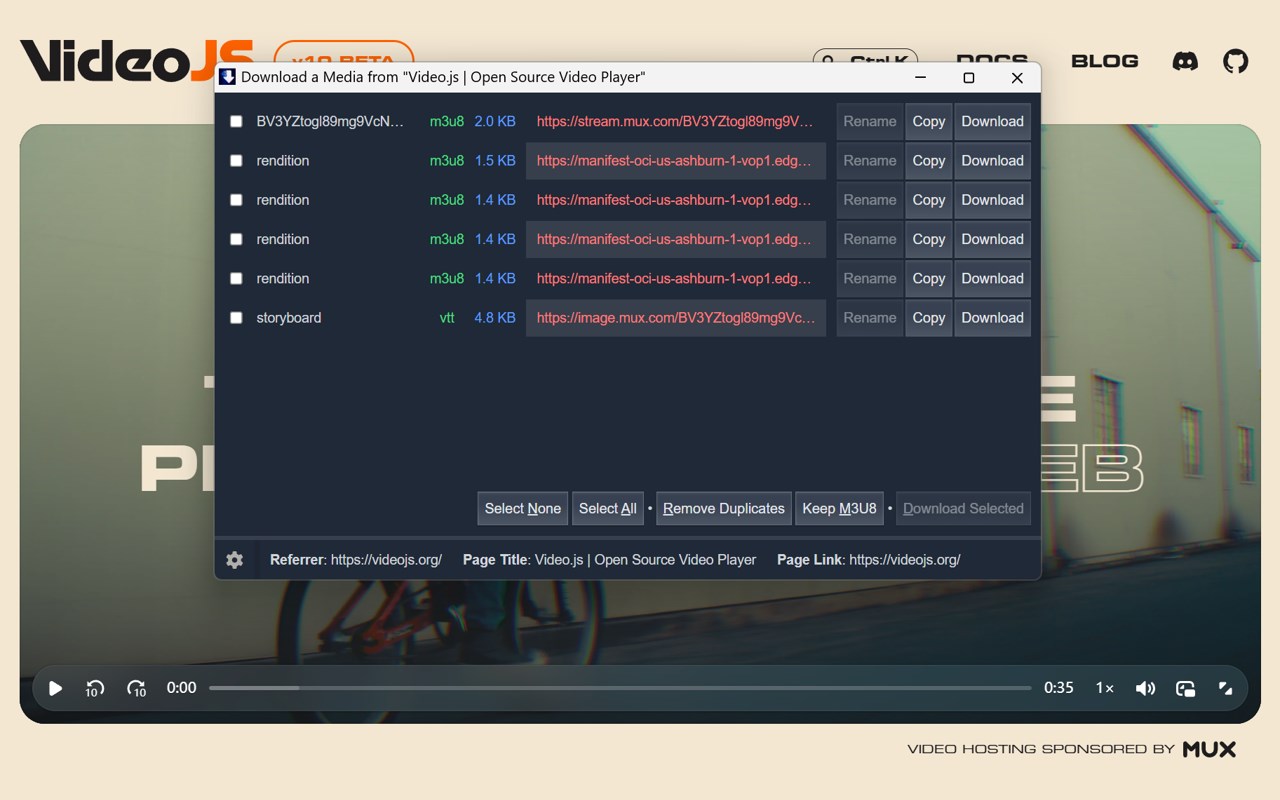Click the Page Link text "https://videojs.org/"

coord(905,560)
